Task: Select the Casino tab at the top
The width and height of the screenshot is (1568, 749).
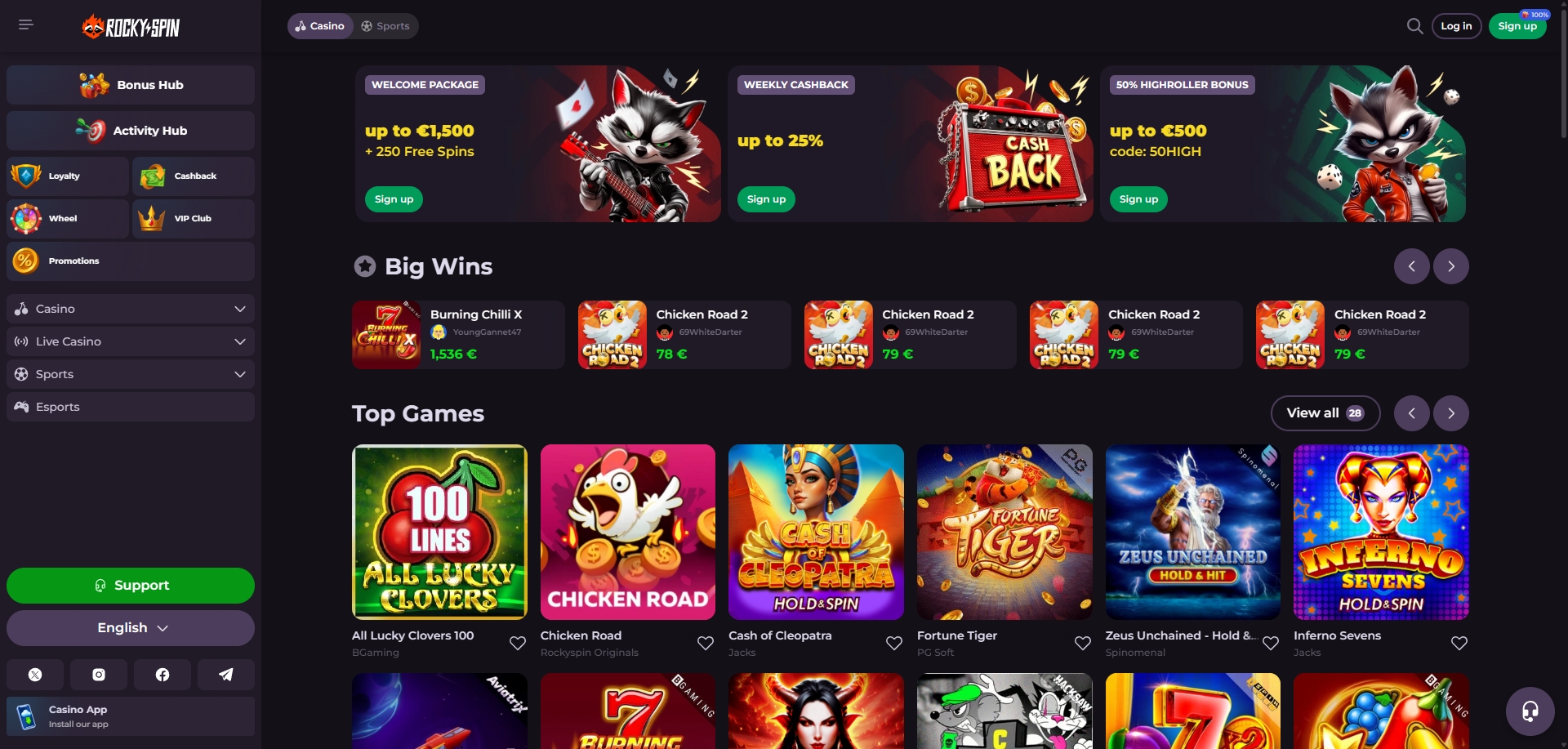Action: click(320, 26)
